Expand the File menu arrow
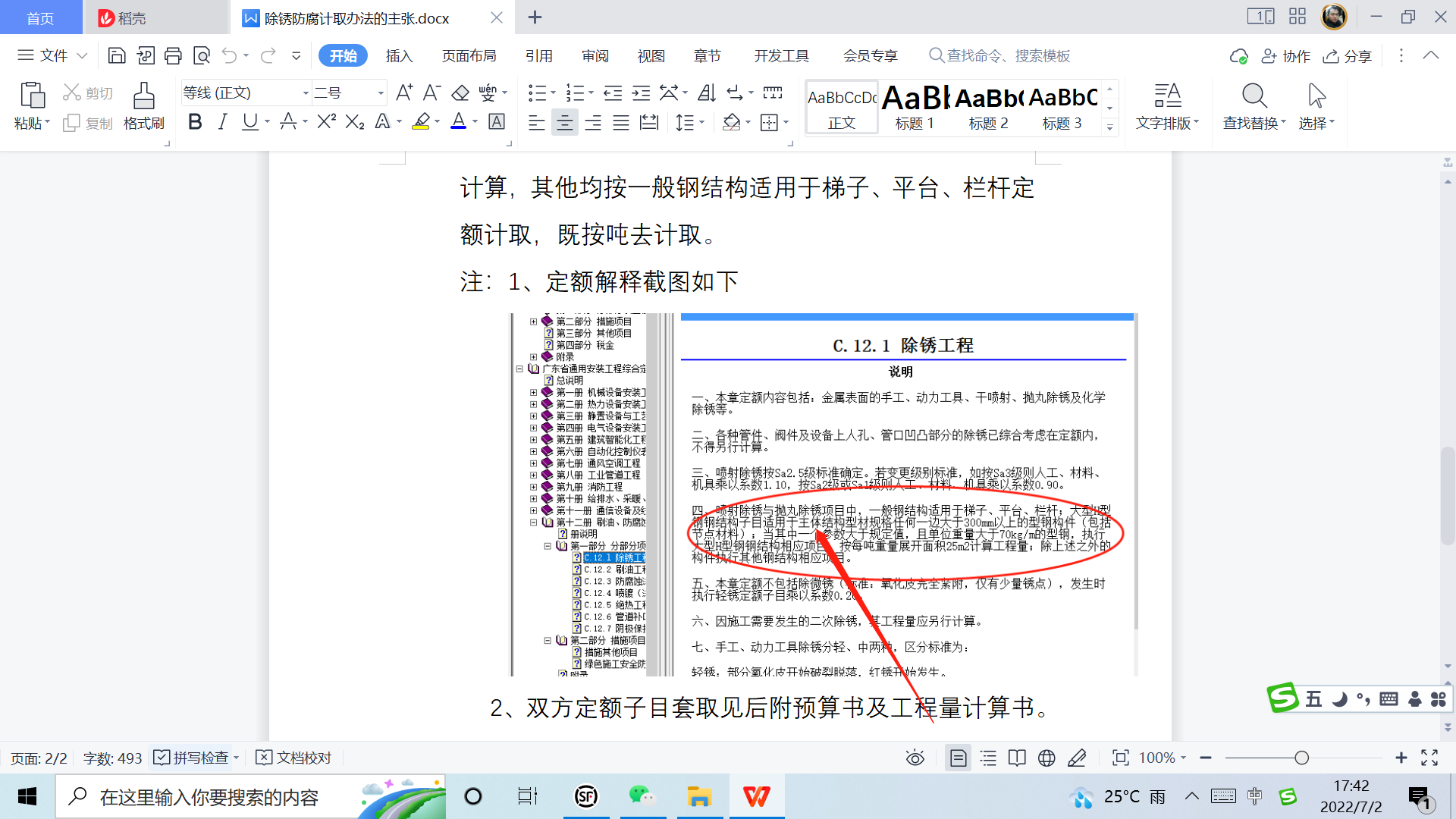Viewport: 1456px width, 819px height. (x=82, y=55)
